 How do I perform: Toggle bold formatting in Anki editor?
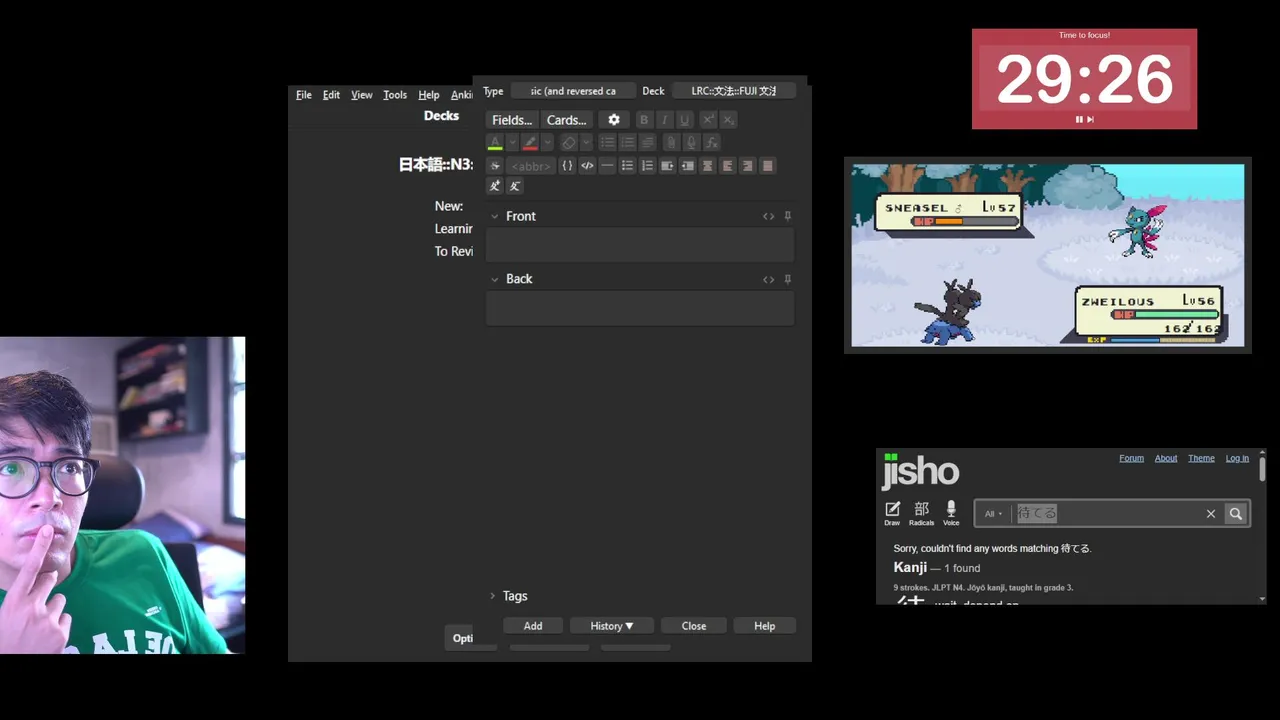[644, 120]
